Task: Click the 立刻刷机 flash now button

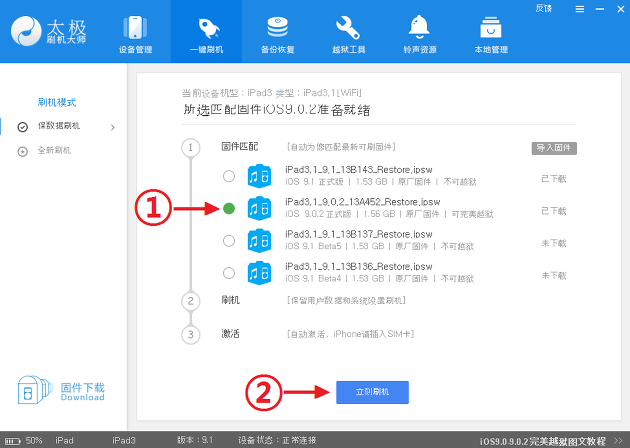Action: tap(372, 392)
